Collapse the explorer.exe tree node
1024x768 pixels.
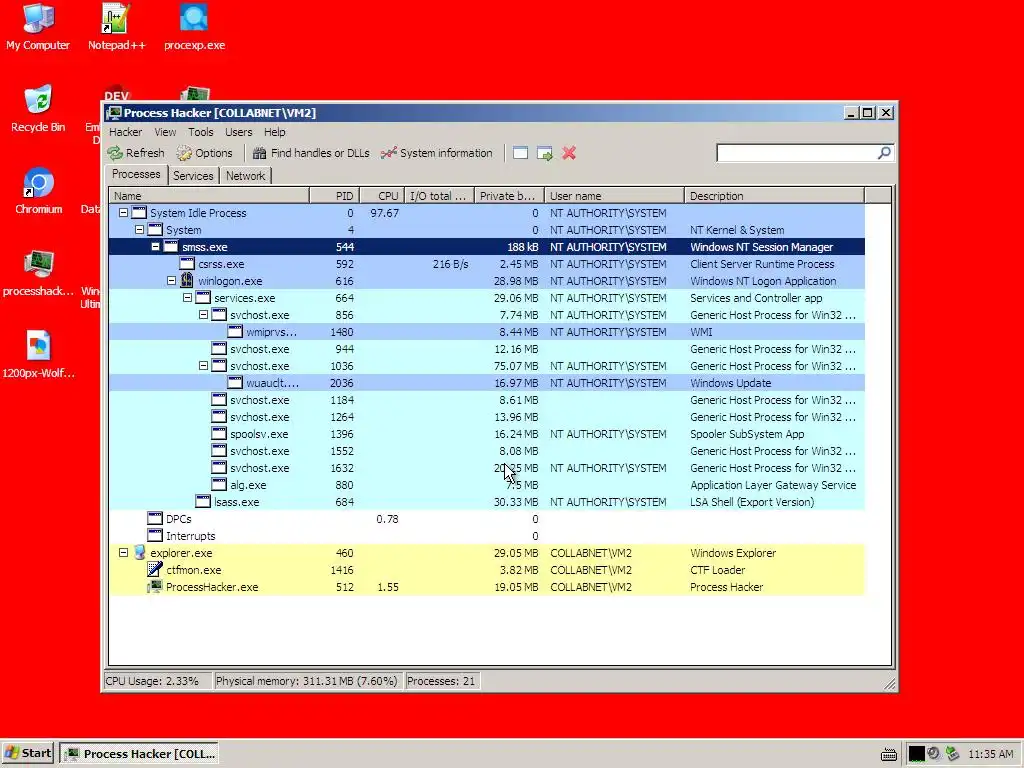(123, 552)
